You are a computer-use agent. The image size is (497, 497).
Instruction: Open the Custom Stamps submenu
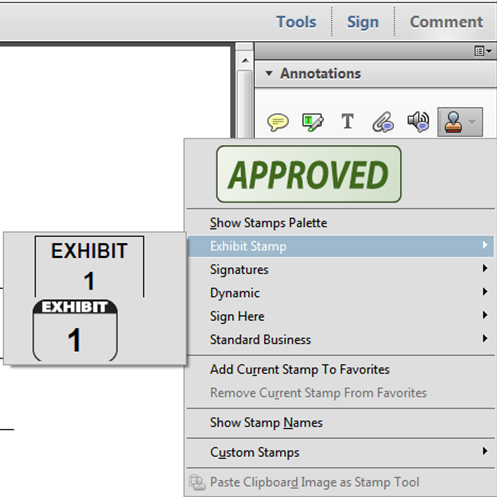click(x=340, y=452)
